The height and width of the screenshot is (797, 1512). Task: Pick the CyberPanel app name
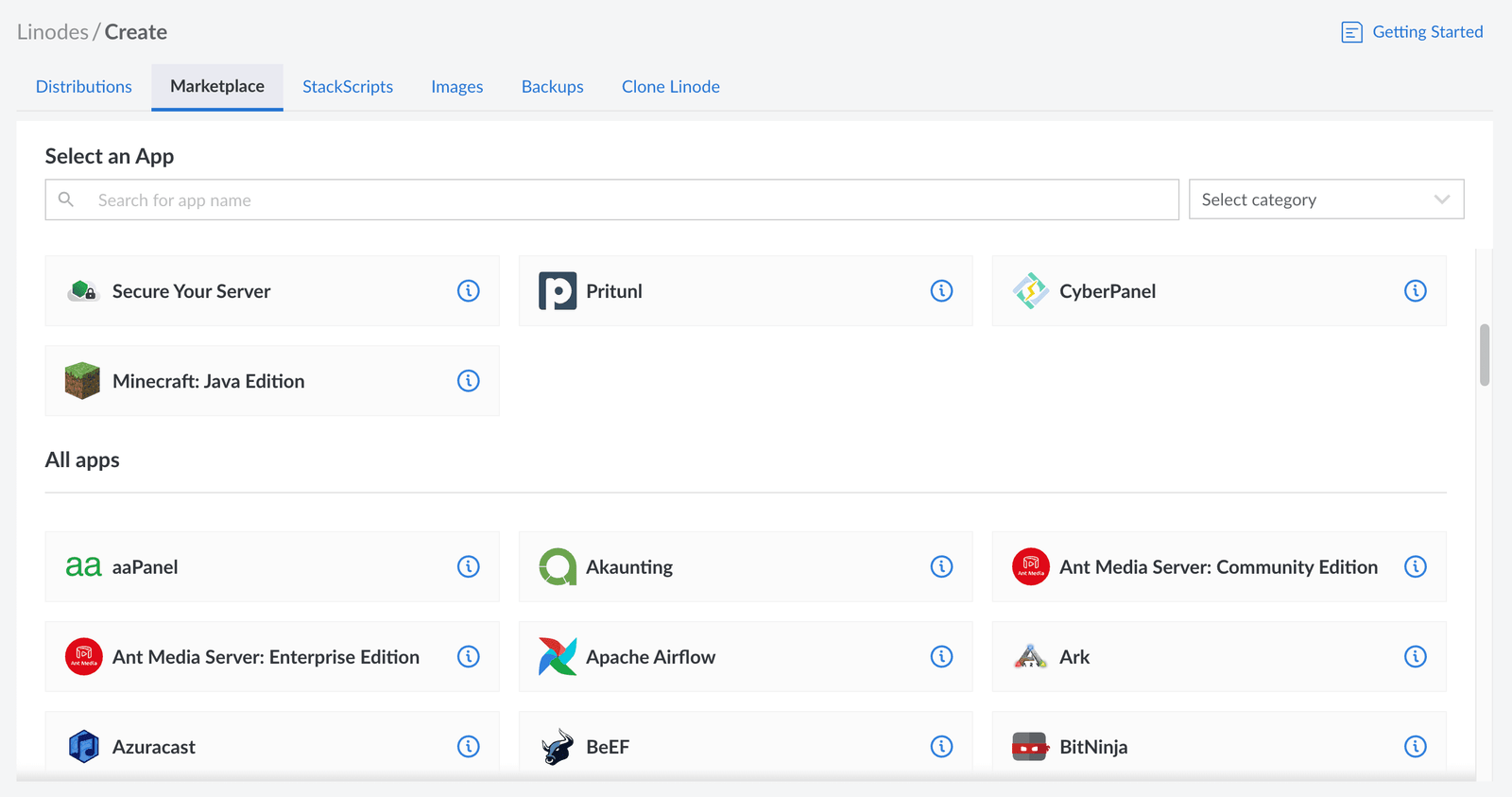pyautogui.click(x=1108, y=291)
